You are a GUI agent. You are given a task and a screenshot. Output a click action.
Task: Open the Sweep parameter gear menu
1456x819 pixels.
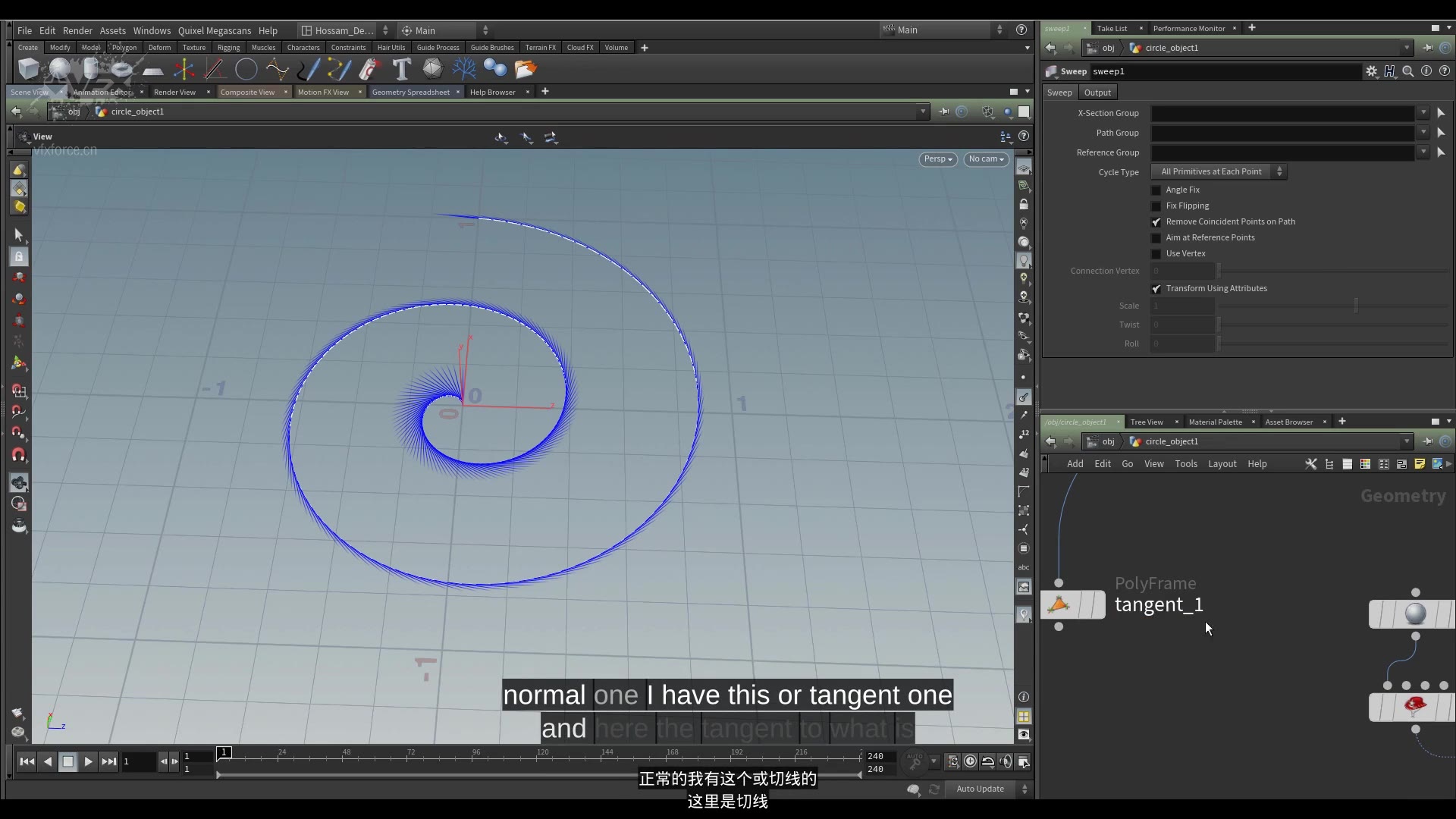[x=1371, y=71]
